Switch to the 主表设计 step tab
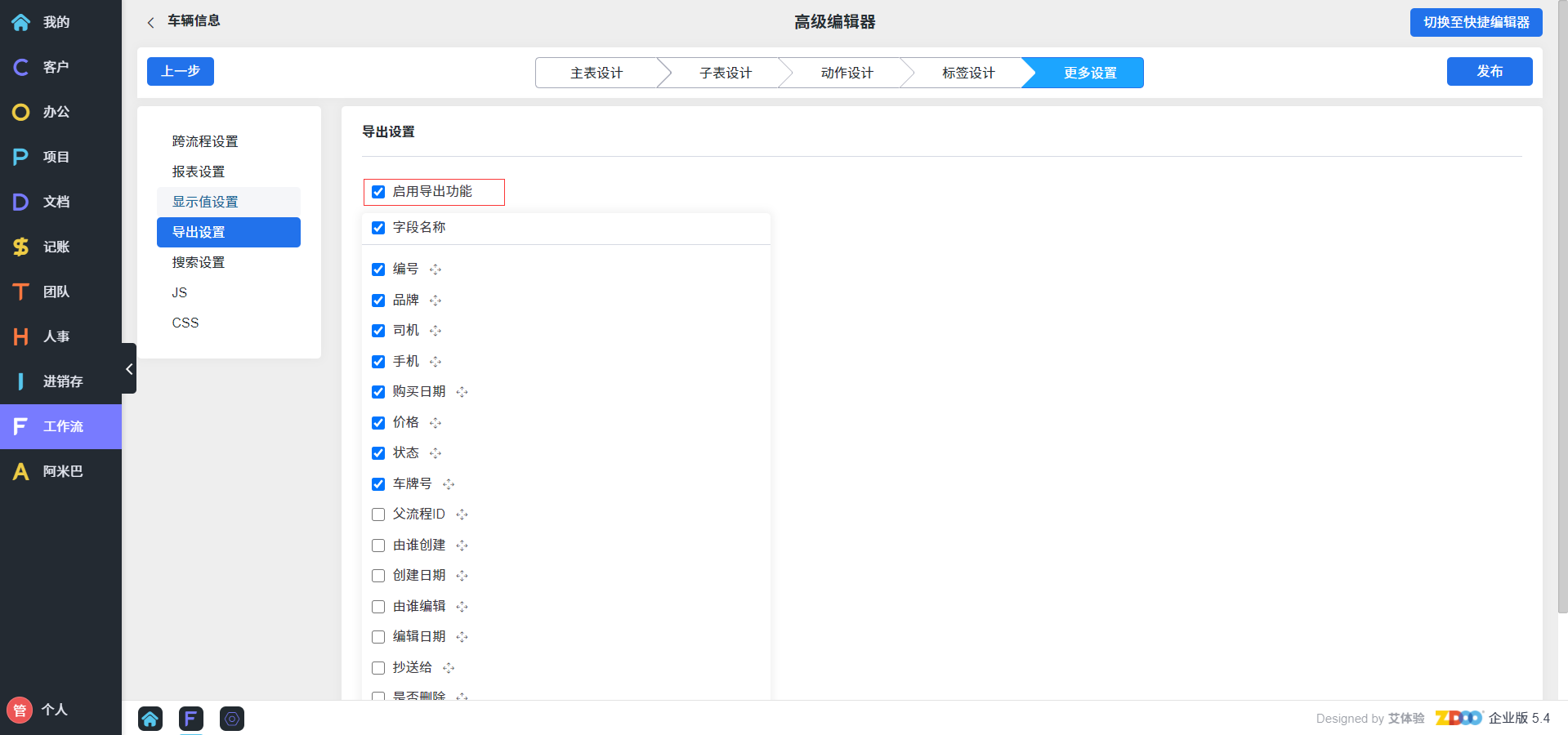Viewport: 1568px width, 735px height. [x=596, y=73]
